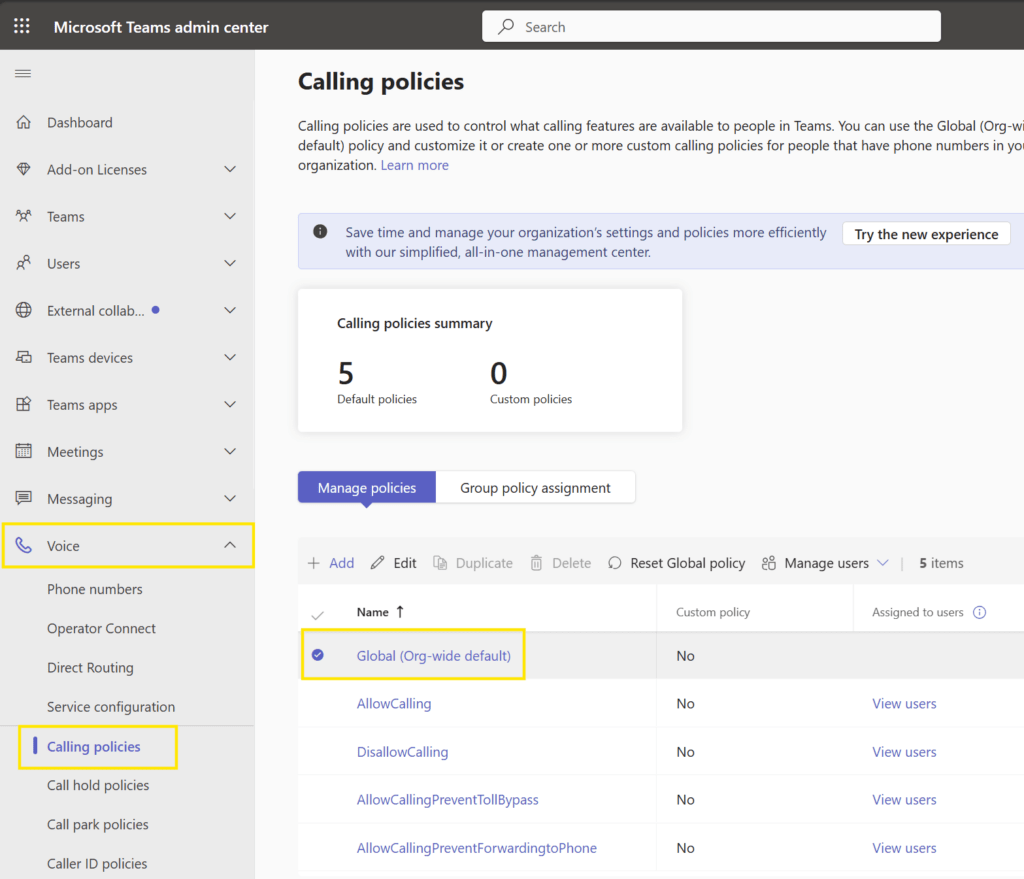Click Try the new experience button
Screen dimensions: 1024x879
(x=926, y=234)
